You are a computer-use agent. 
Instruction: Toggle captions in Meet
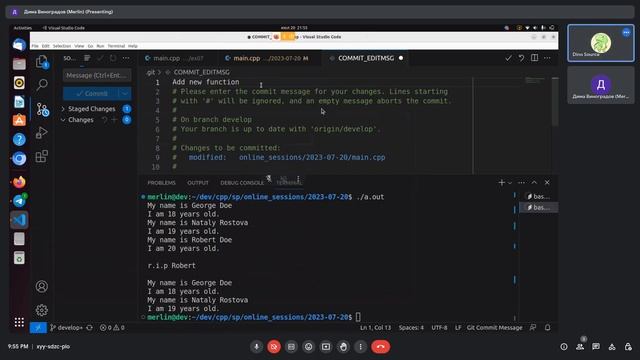(x=291, y=347)
